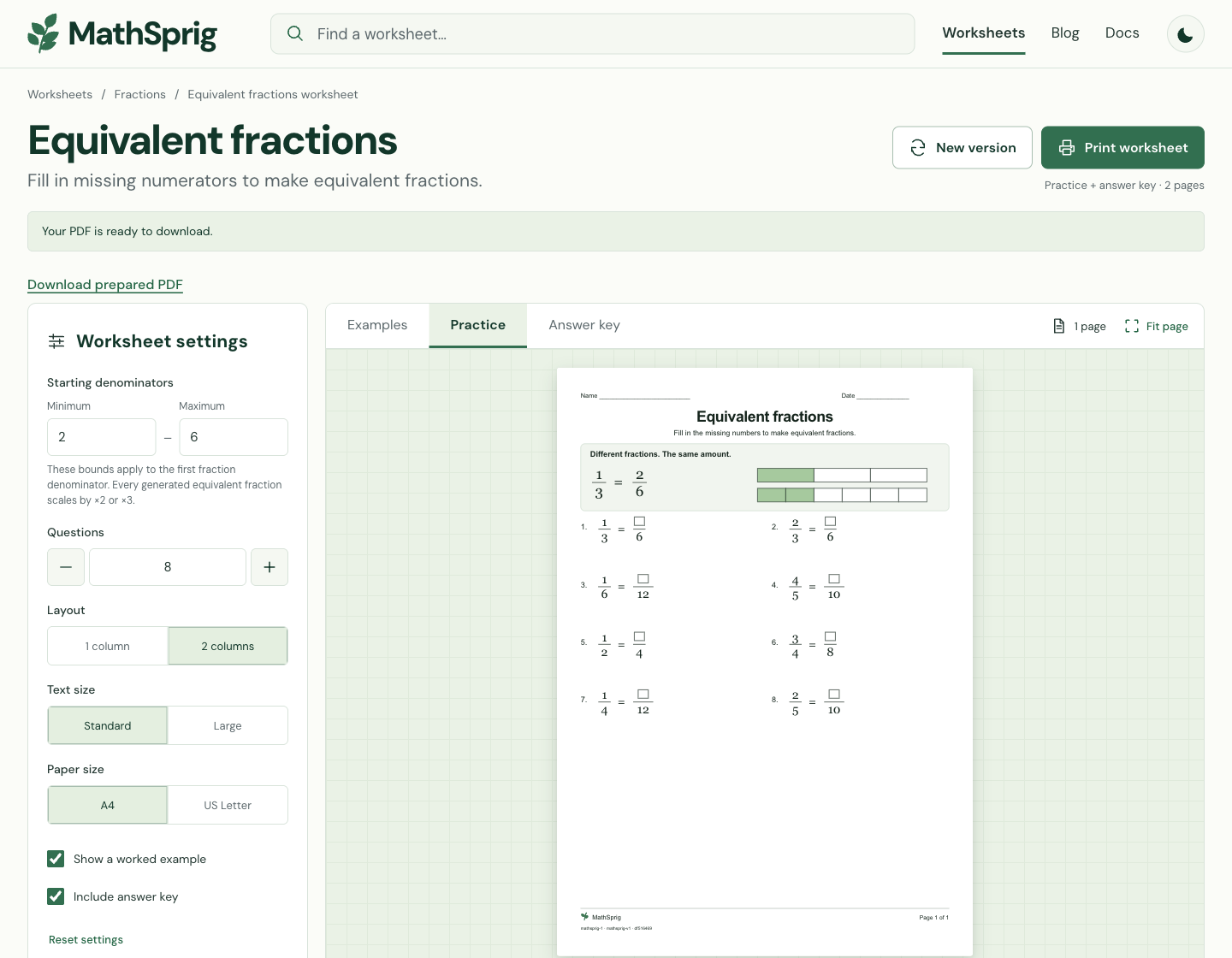
Task: Click the New version button
Action: 962,148
